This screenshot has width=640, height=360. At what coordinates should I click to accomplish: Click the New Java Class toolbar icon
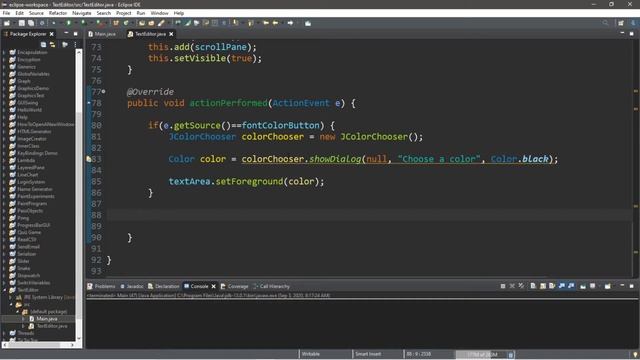(126, 23)
